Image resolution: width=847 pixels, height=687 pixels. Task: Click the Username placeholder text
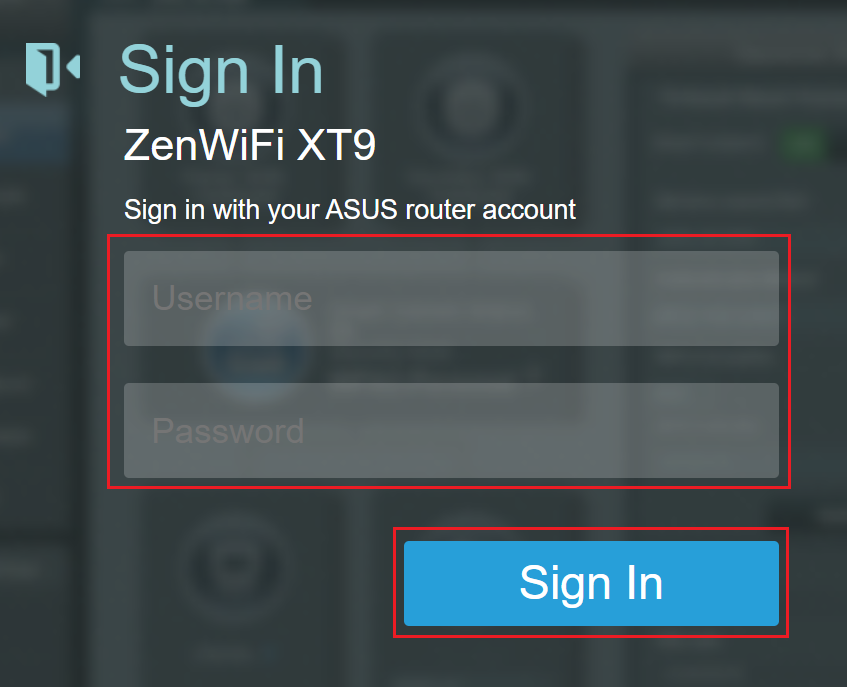[232, 298]
